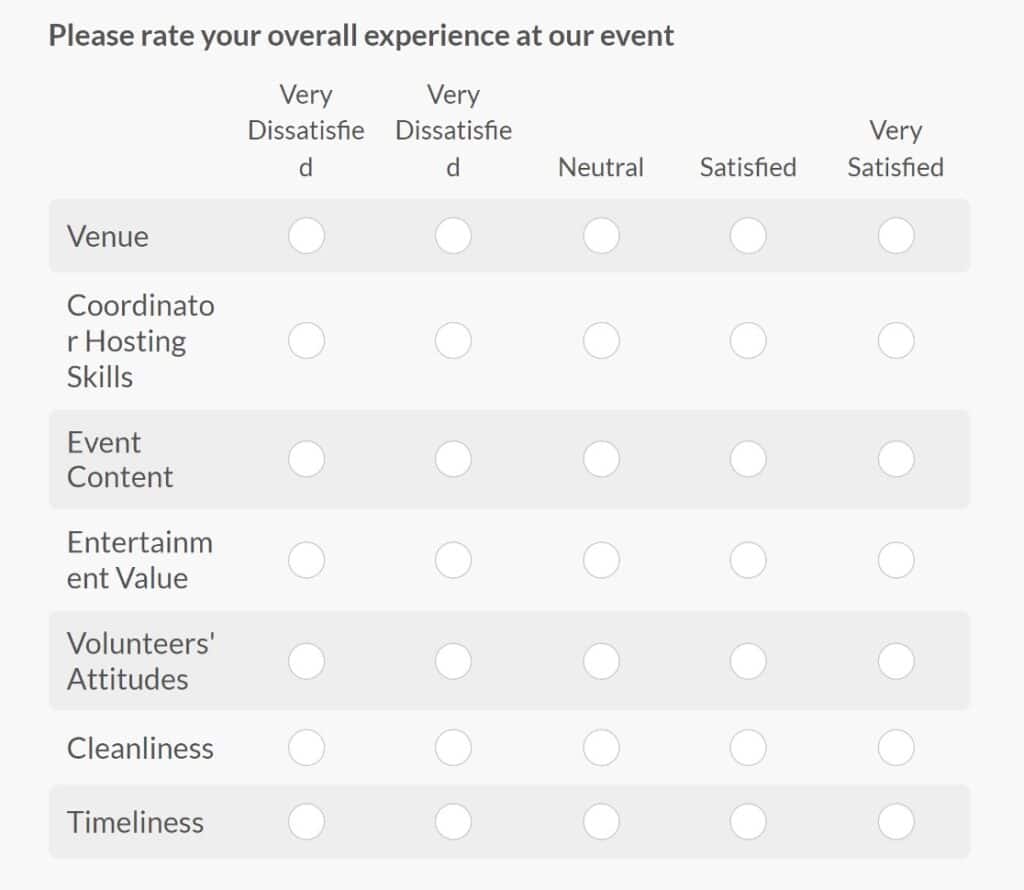Rate Venue as Very Satisfied
Image resolution: width=1024 pixels, height=890 pixels.
[x=895, y=236]
